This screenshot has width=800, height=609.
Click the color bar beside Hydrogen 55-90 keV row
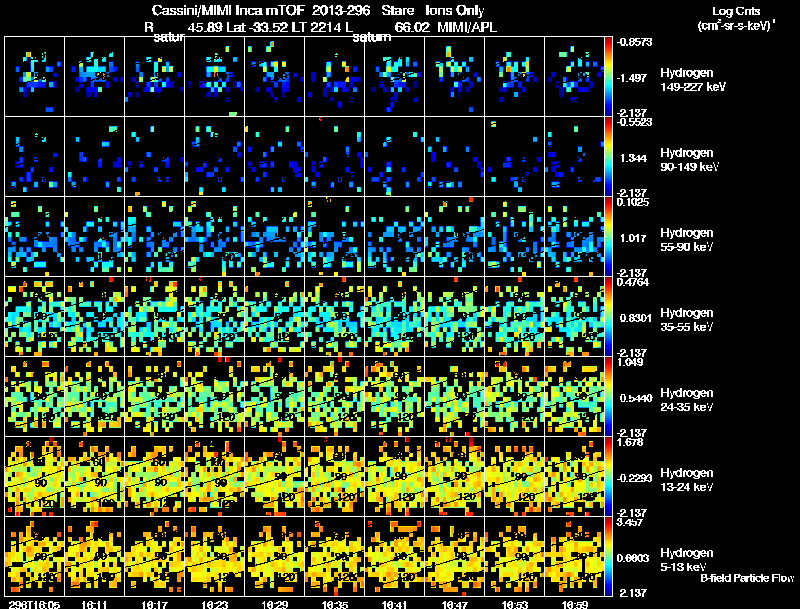coord(608,237)
